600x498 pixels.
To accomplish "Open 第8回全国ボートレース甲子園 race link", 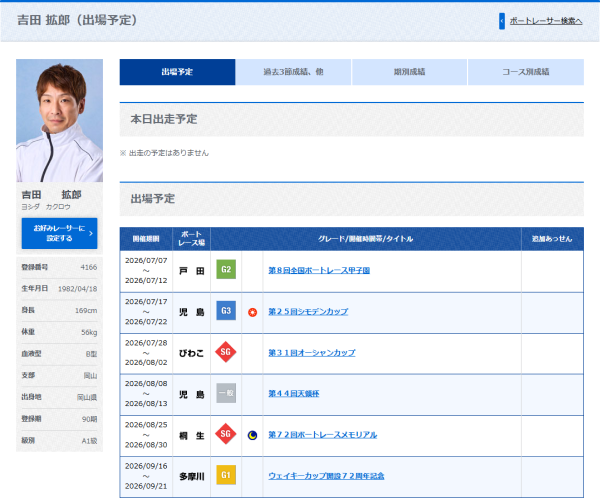I will click(x=319, y=271).
